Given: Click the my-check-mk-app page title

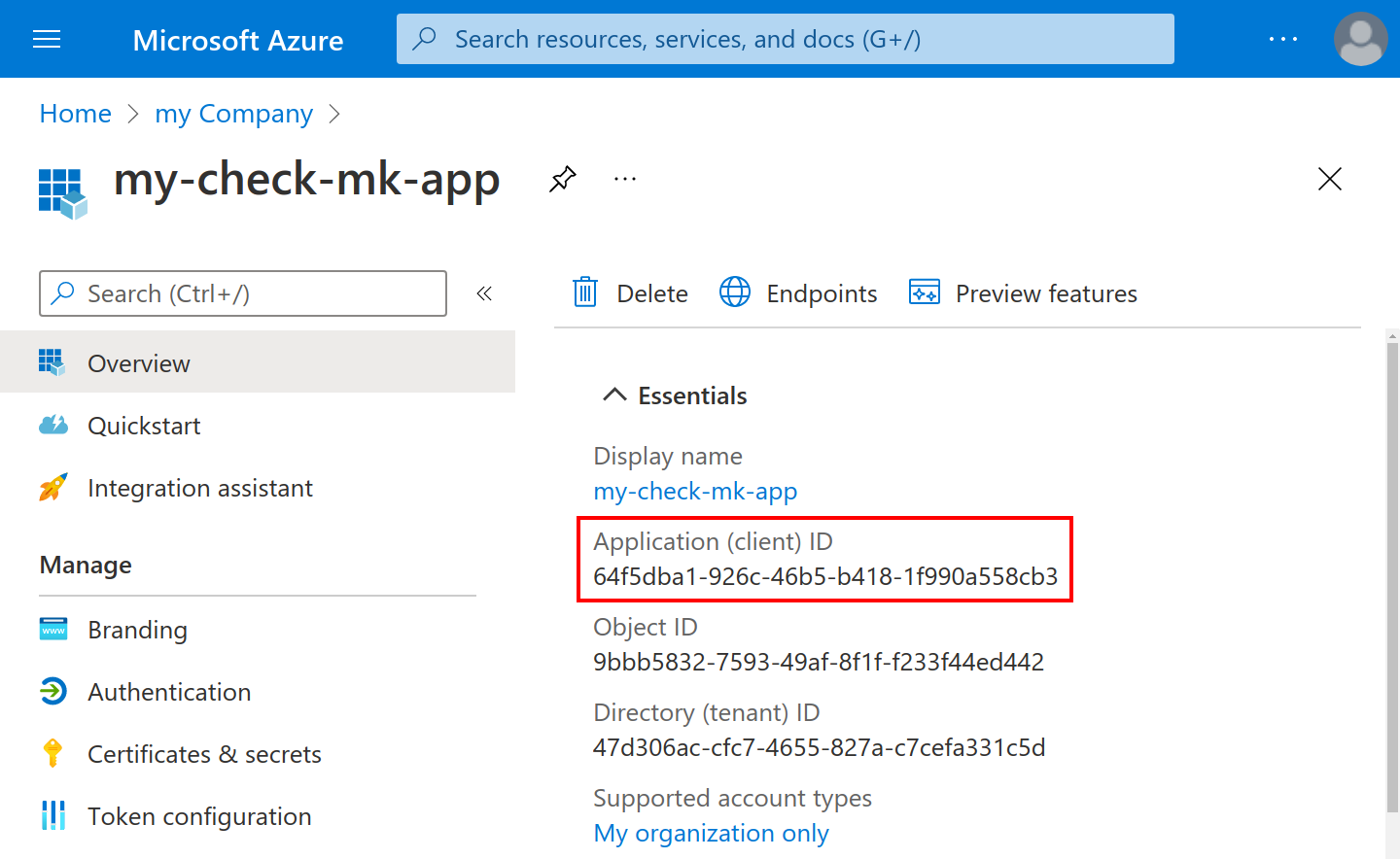Looking at the screenshot, I should [307, 181].
